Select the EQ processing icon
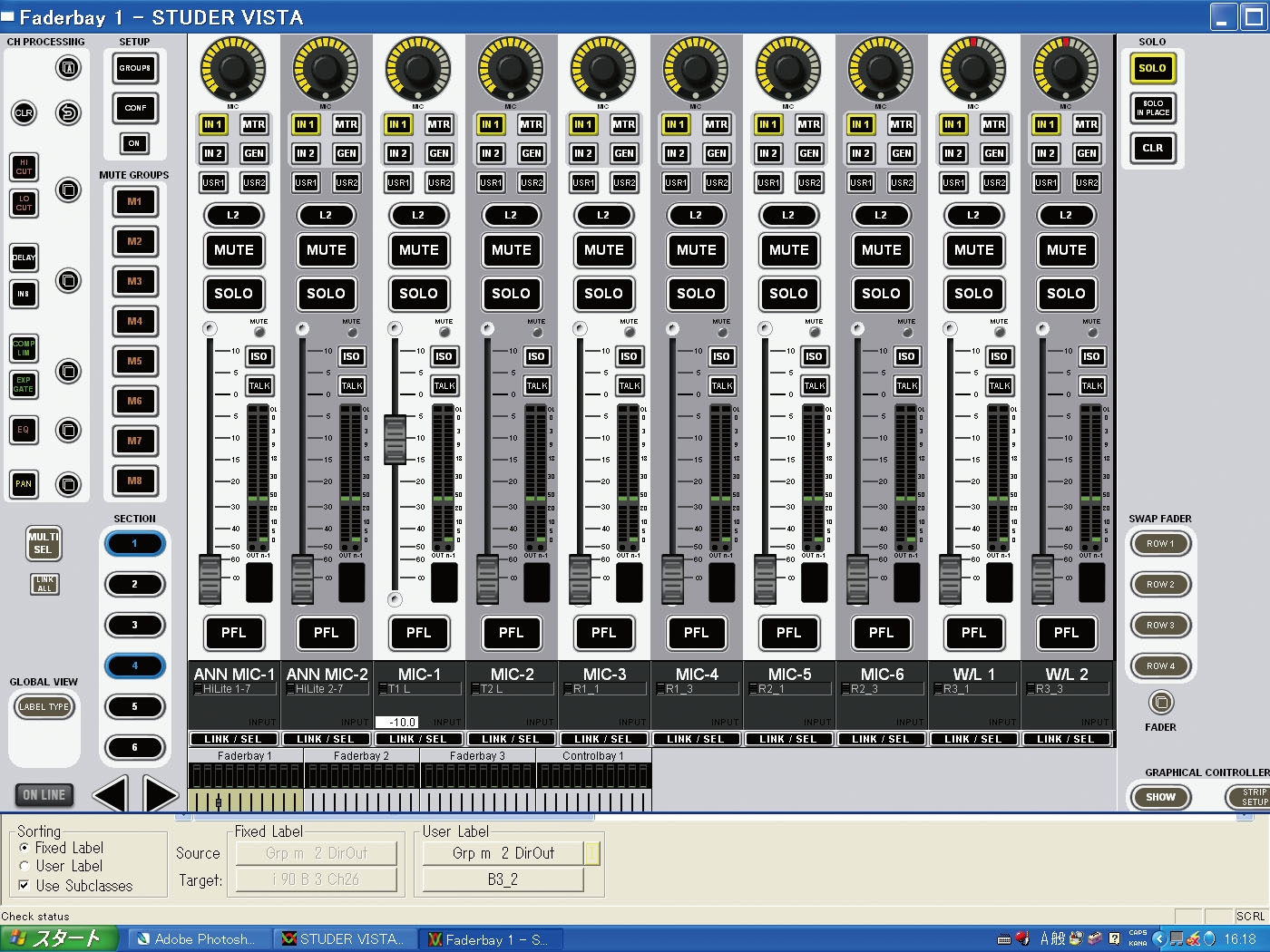The height and width of the screenshot is (952, 1270). click(24, 430)
